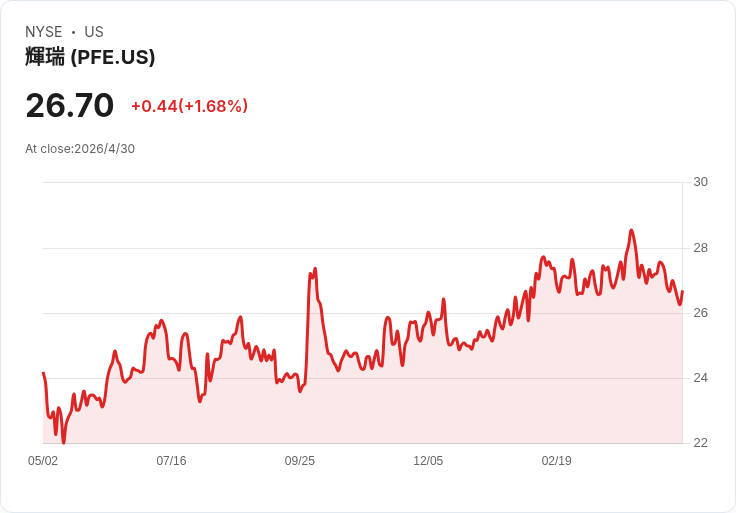The width and height of the screenshot is (736, 513).
Task: Click the 07/16 date axis label
Action: tap(171, 461)
